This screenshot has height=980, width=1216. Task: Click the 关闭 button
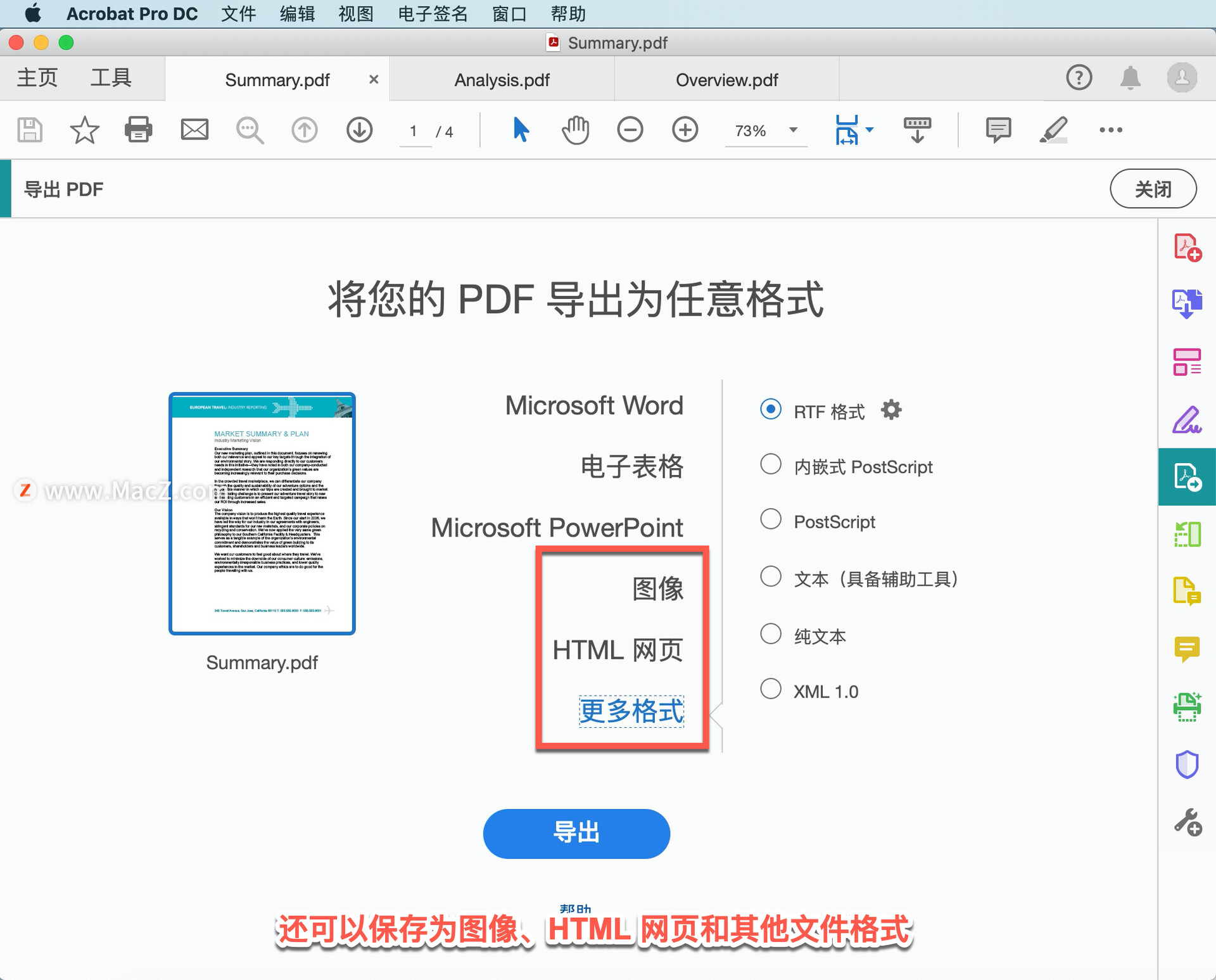pyautogui.click(x=1153, y=189)
